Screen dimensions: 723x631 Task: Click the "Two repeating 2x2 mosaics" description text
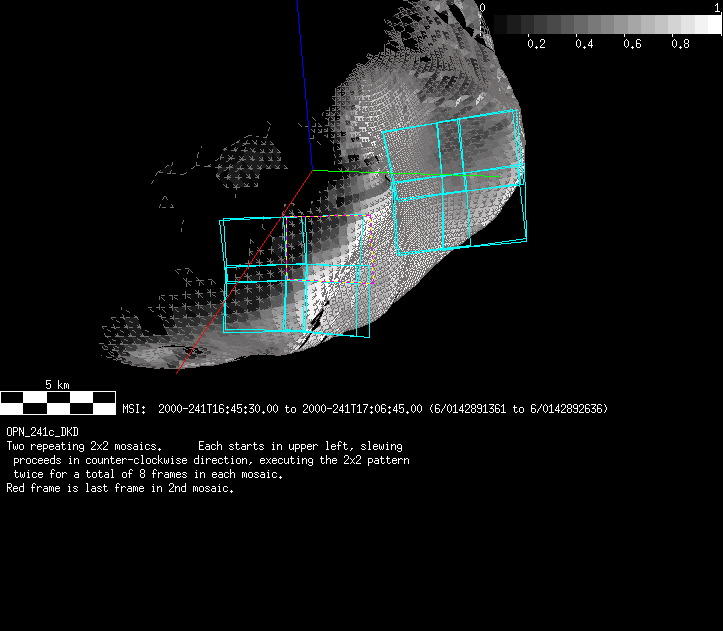coord(84,445)
